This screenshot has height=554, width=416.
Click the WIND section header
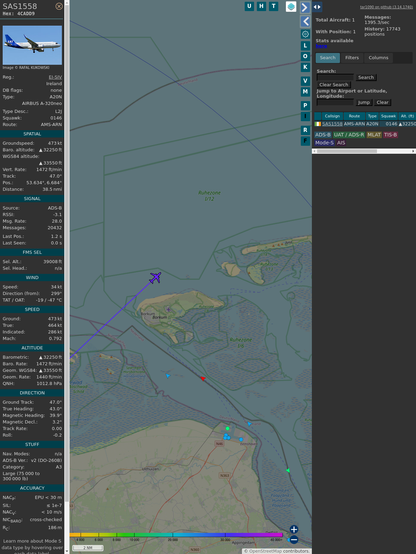tap(32, 278)
